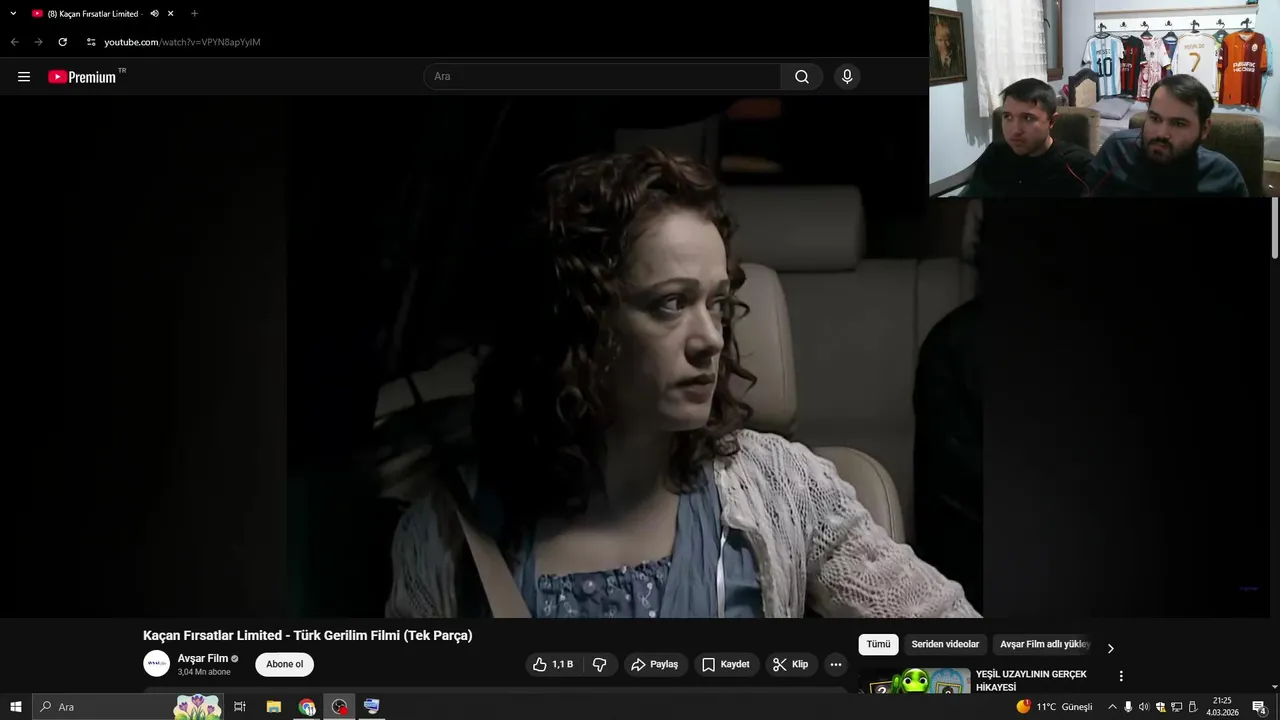Switch to Chrome on the taskbar
The image size is (1280, 720).
pyautogui.click(x=307, y=707)
